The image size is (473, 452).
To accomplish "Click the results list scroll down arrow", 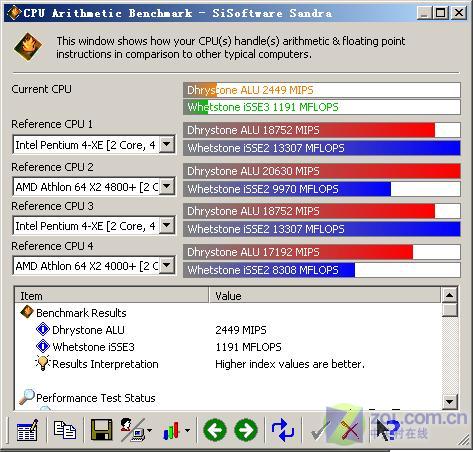I will pos(449,402).
